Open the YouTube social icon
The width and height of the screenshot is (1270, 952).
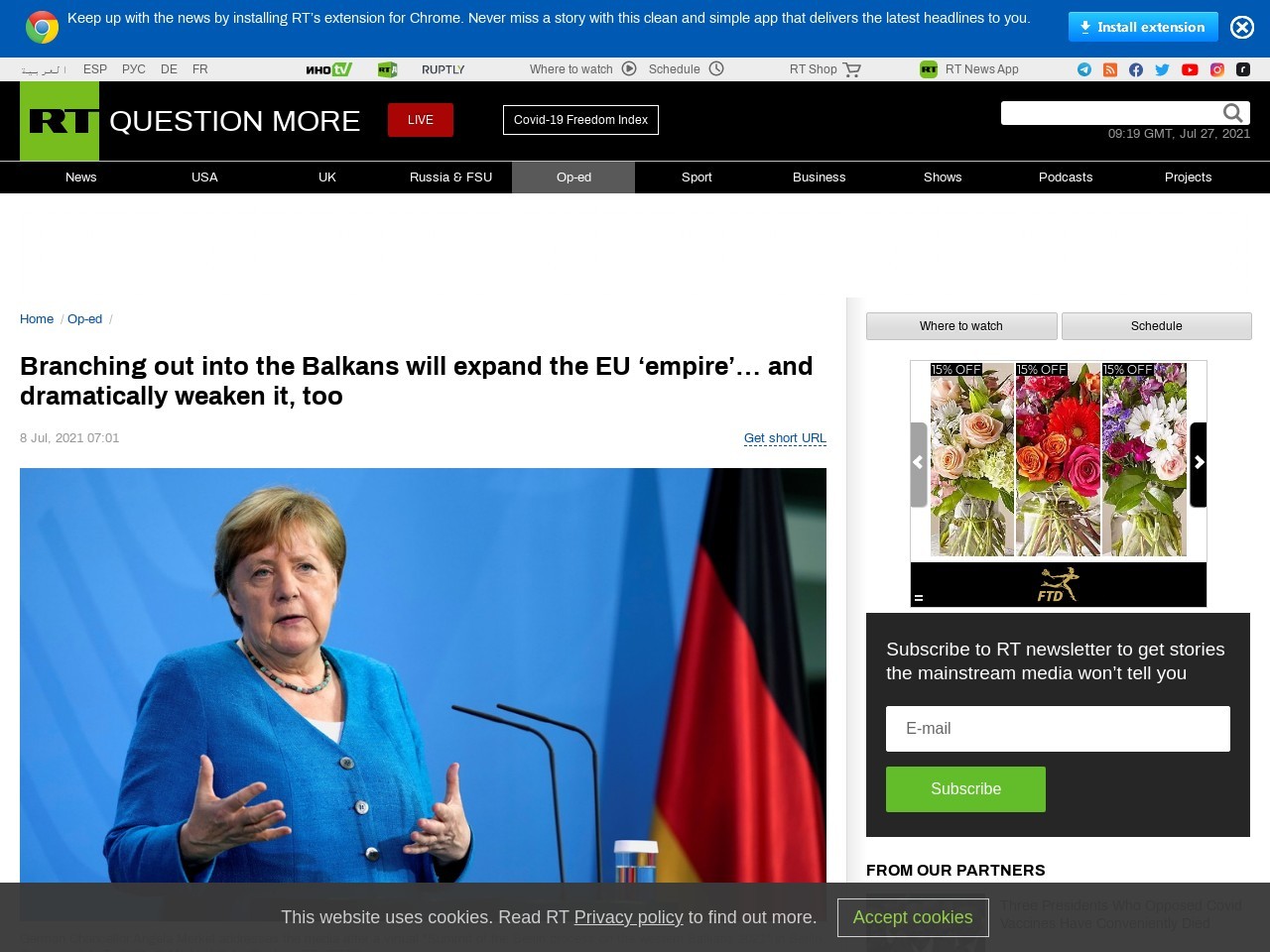[1190, 69]
